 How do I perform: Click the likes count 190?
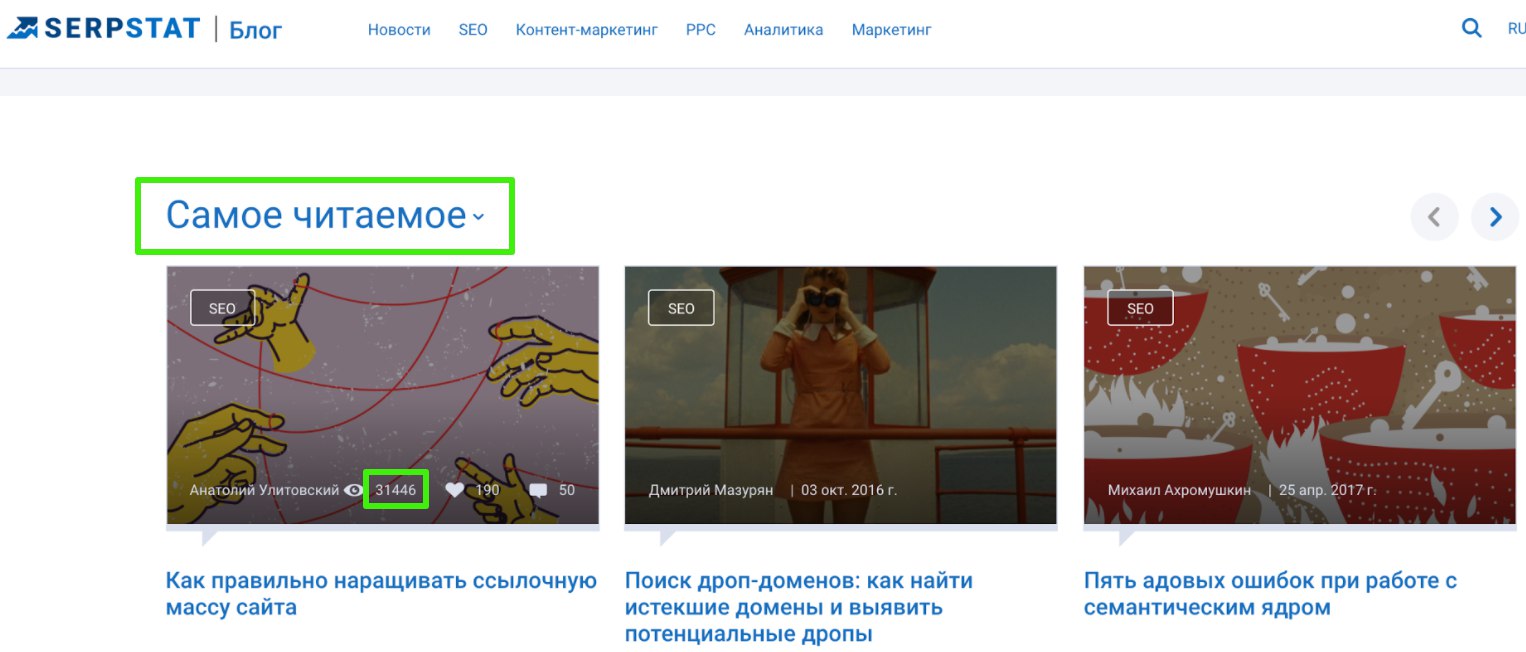point(487,490)
